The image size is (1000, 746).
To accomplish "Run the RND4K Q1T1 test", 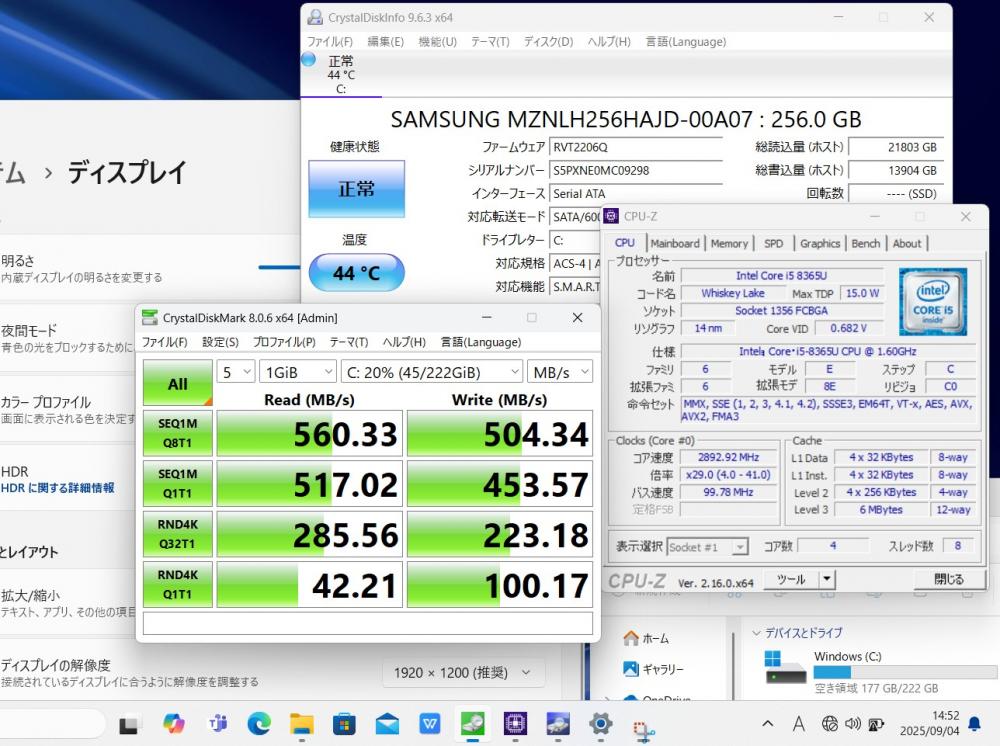I will 178,585.
